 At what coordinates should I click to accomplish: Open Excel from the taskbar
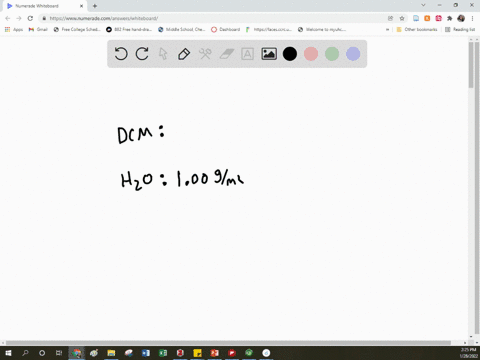click(x=163, y=353)
